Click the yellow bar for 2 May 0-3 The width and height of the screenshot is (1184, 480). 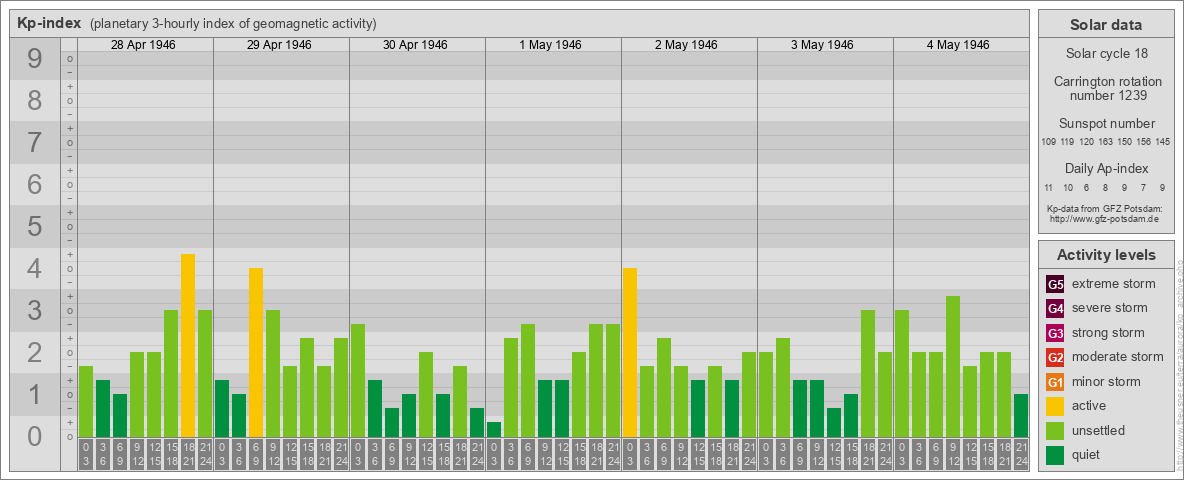pos(630,352)
